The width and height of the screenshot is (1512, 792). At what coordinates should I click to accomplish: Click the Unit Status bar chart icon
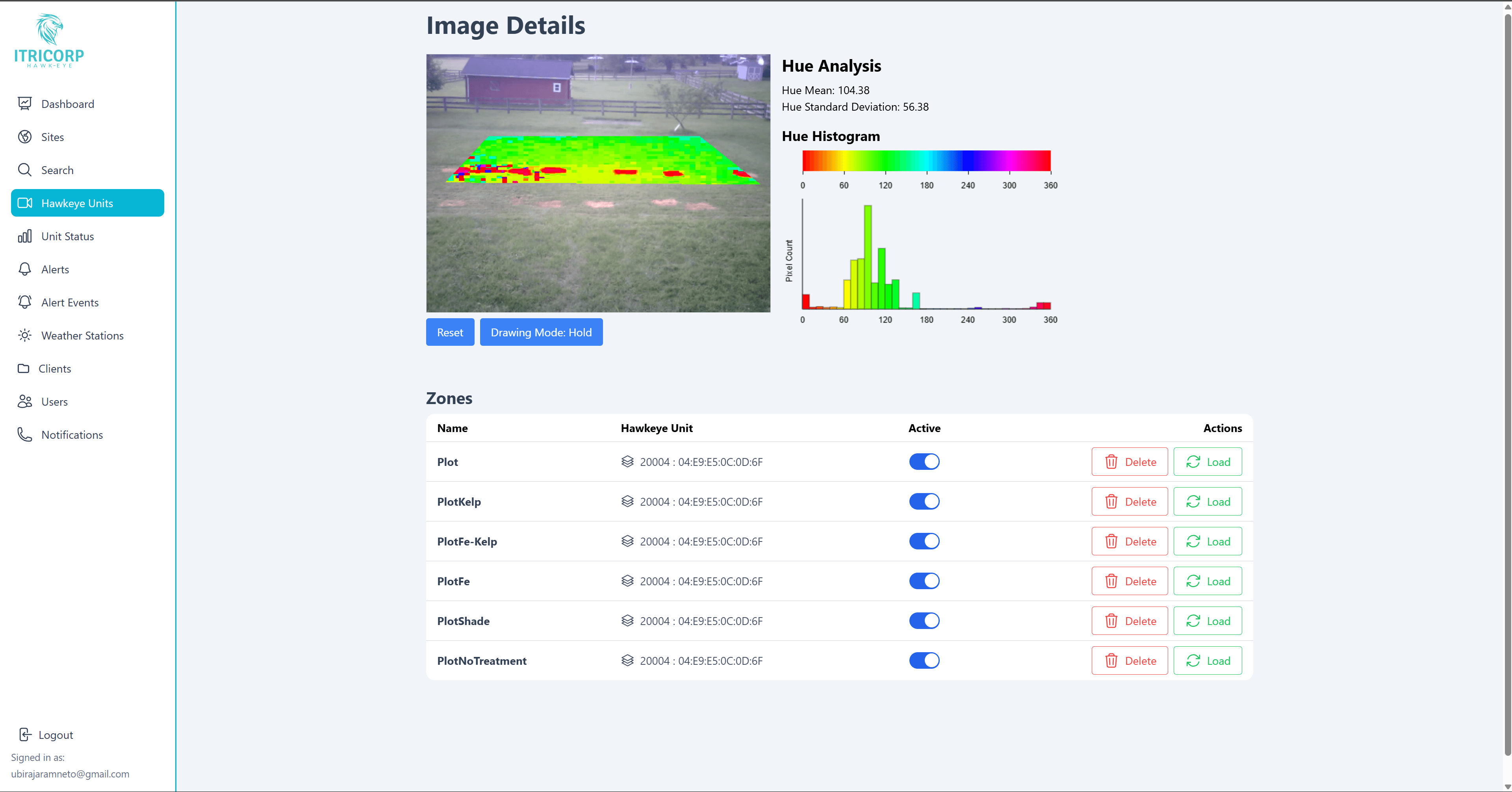tap(25, 236)
